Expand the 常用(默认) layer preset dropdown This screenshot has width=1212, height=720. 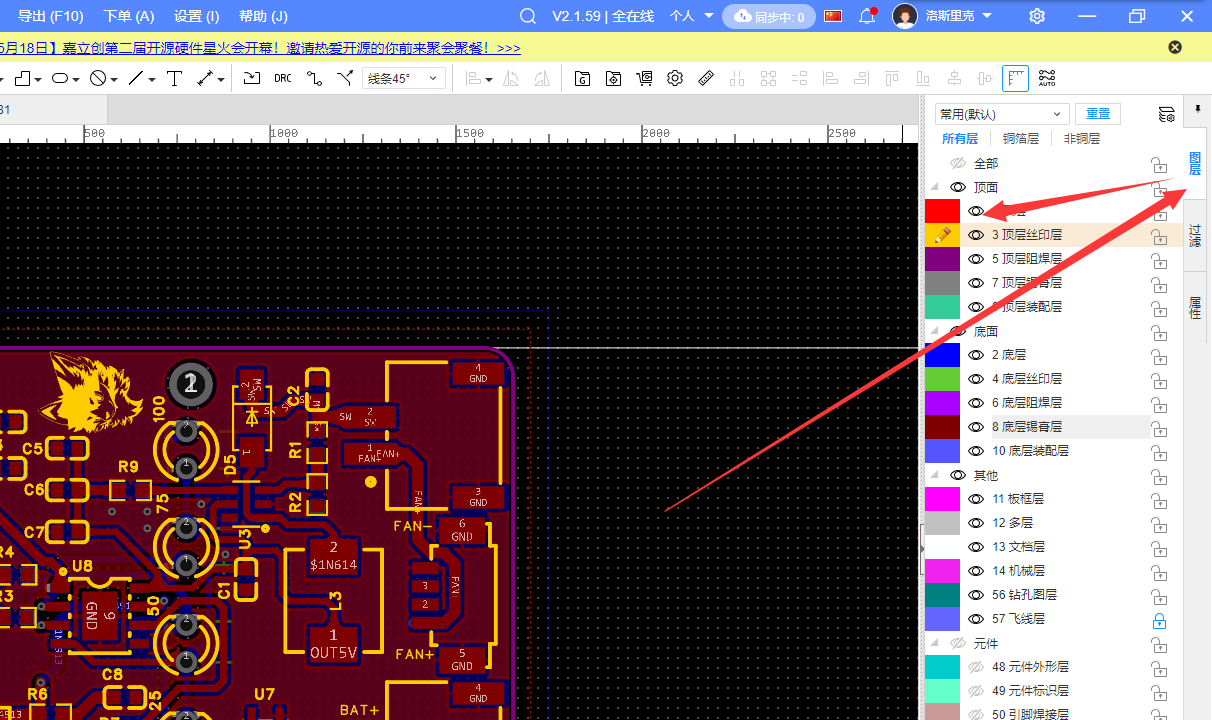(x=1001, y=114)
